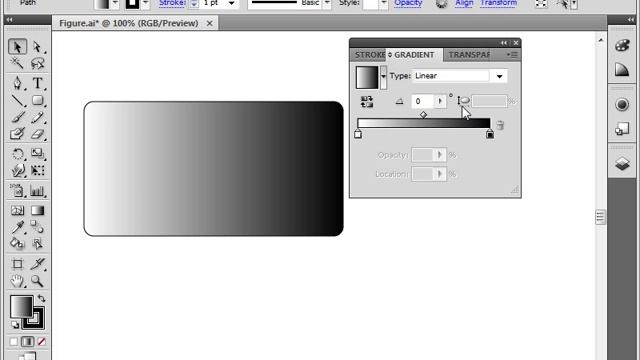Image resolution: width=640 pixels, height=360 pixels.
Task: Select the Pencil tool
Action: tap(37, 118)
